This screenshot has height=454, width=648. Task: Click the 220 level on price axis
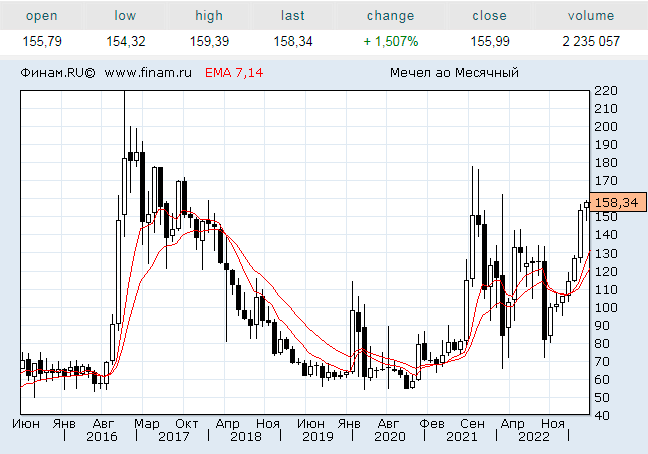(605, 91)
